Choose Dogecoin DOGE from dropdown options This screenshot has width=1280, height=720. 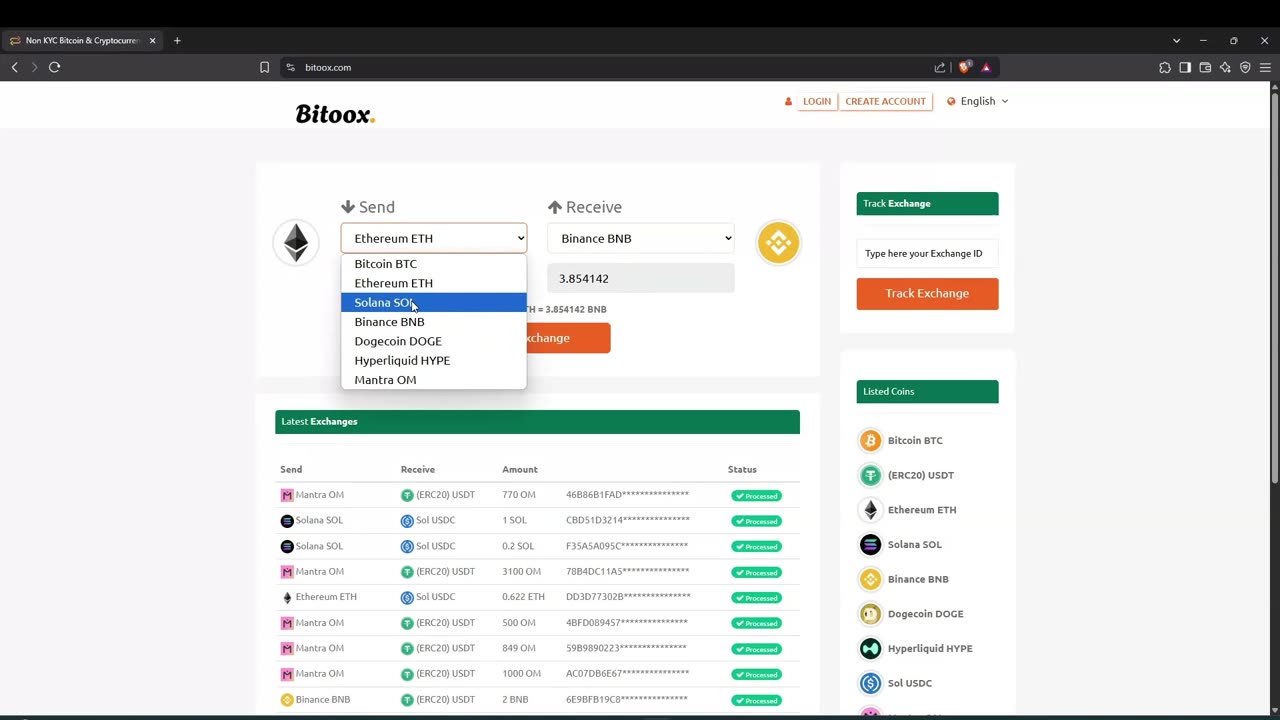[x=433, y=341]
